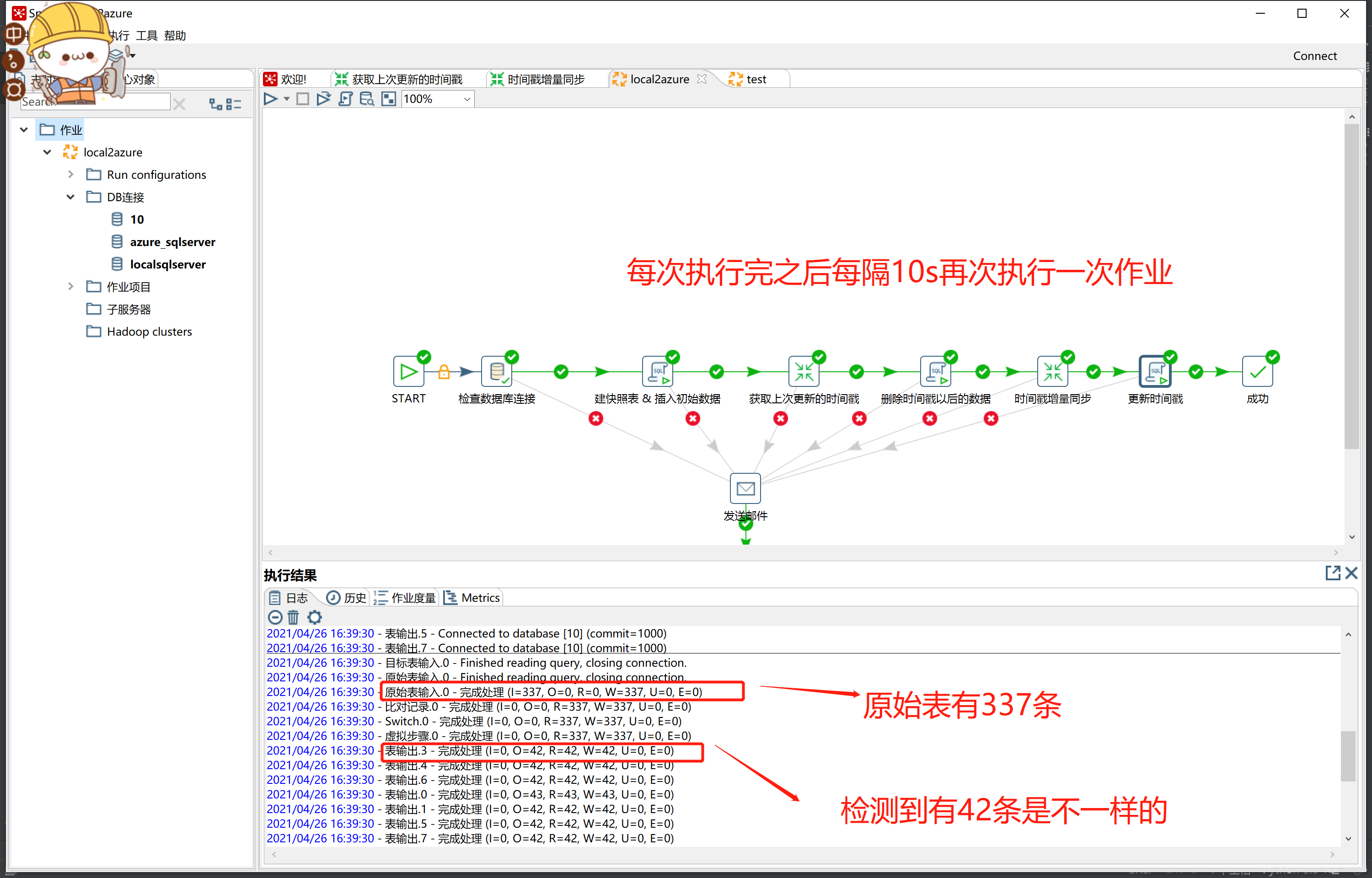
Task: Stop the running job
Action: [303, 99]
